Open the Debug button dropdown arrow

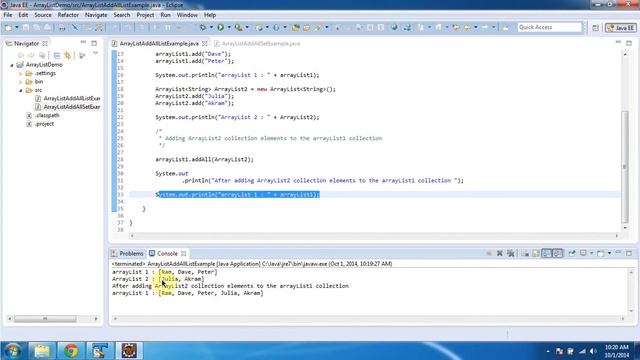click(x=211, y=27)
